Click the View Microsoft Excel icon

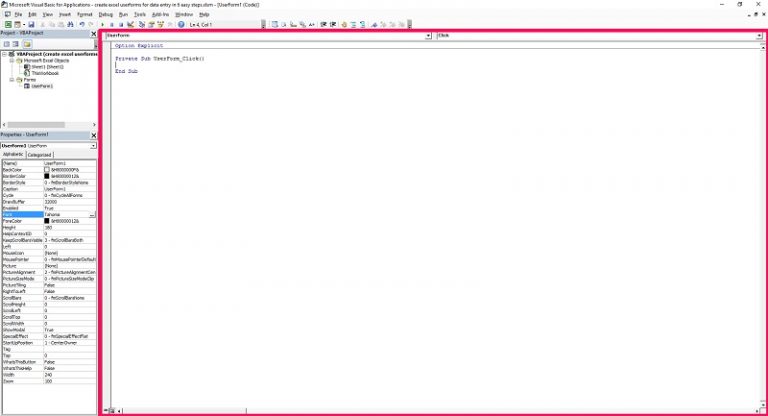(x=6, y=24)
